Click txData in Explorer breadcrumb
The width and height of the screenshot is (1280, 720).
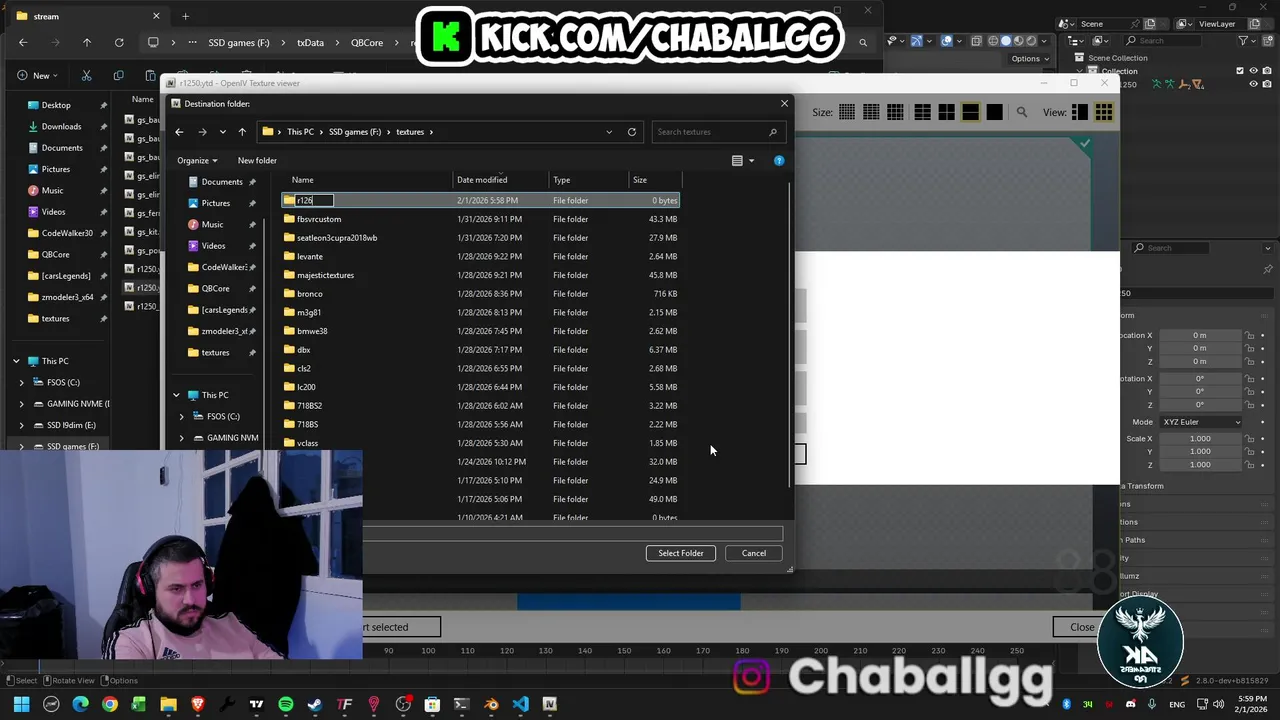coord(310,43)
